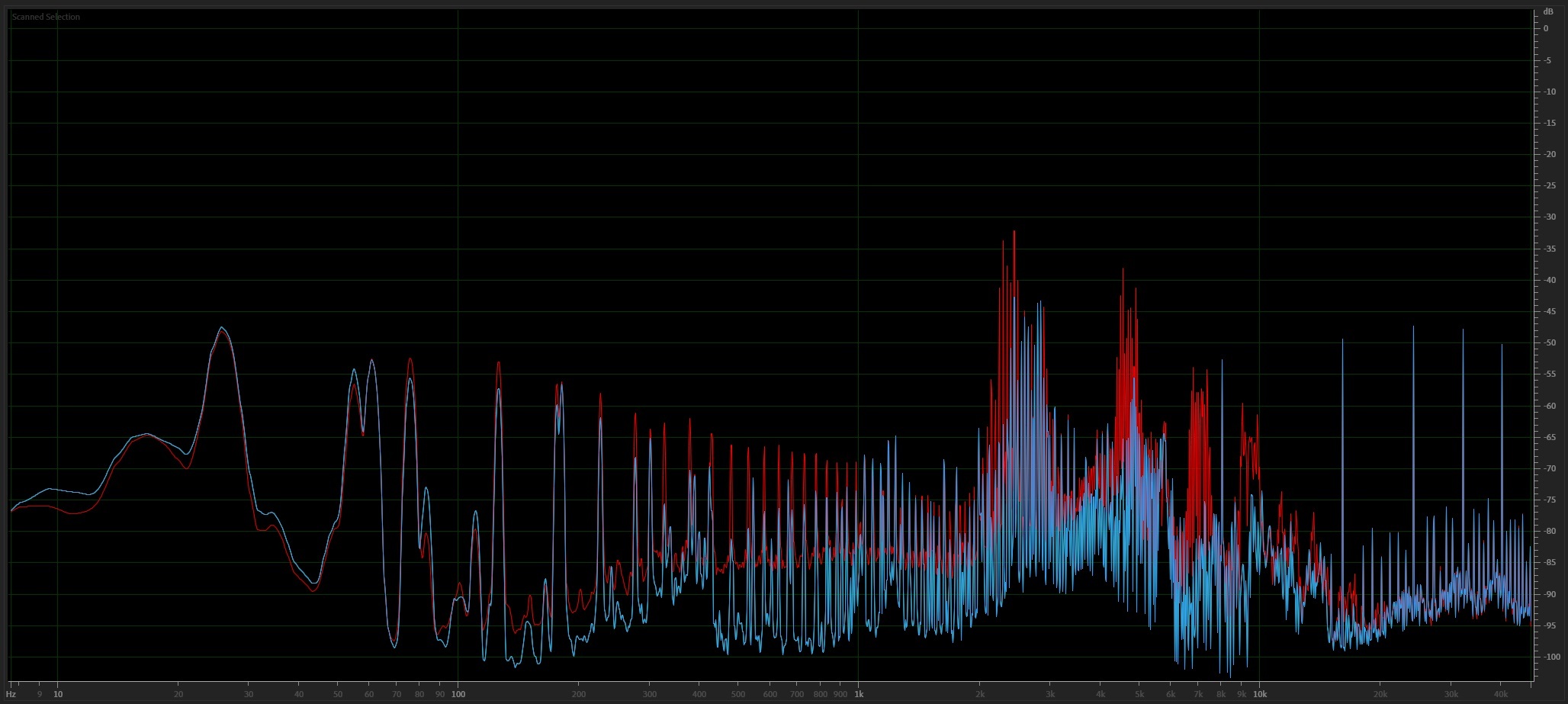Select the -45 dB scale mark
This screenshot has height=704, width=1568.
1550,311
